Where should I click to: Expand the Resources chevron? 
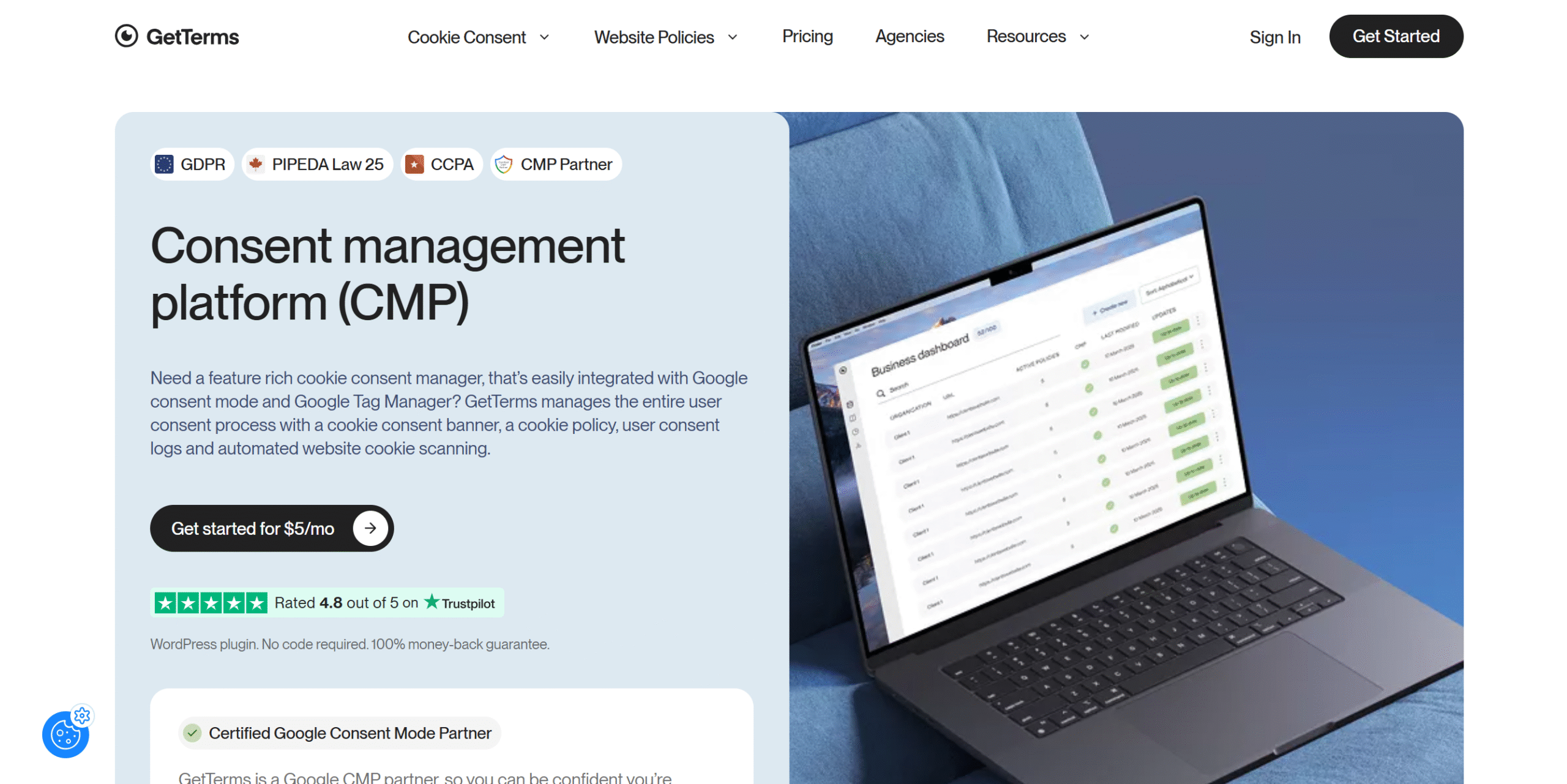(x=1085, y=37)
